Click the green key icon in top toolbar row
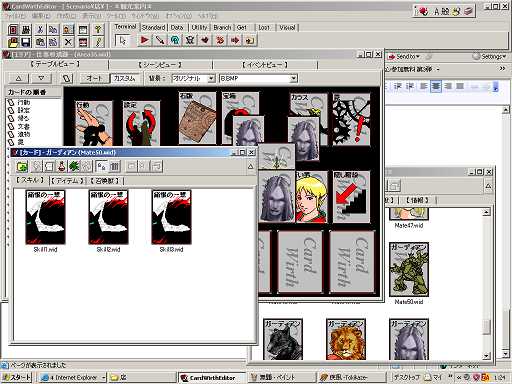 pyautogui.click(x=98, y=30)
